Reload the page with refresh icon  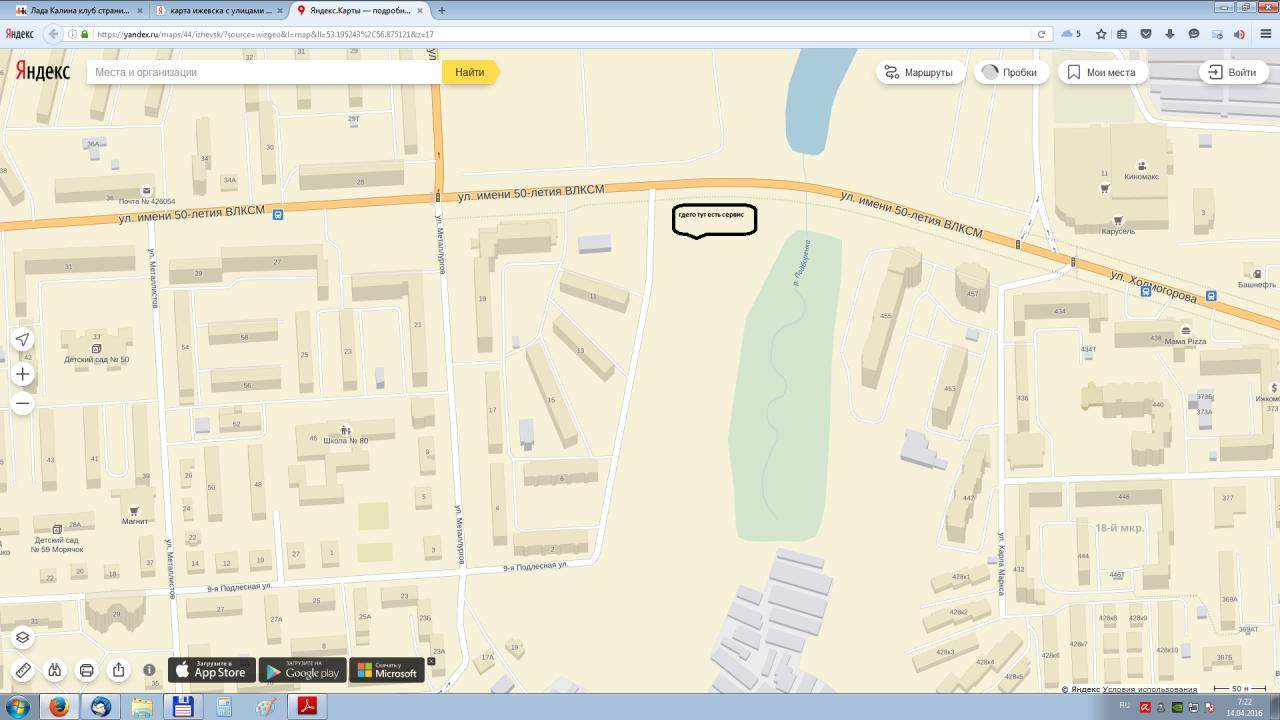(x=1041, y=34)
